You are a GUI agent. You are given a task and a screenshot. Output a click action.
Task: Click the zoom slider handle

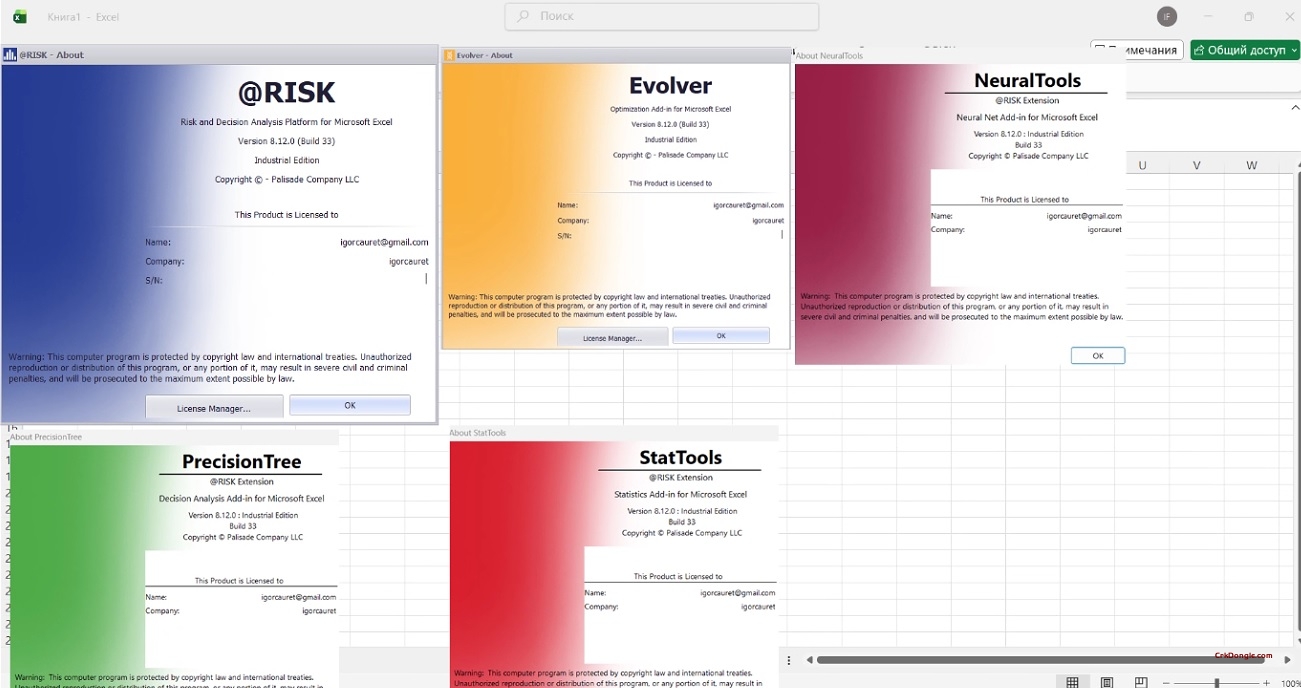[x=1217, y=683]
